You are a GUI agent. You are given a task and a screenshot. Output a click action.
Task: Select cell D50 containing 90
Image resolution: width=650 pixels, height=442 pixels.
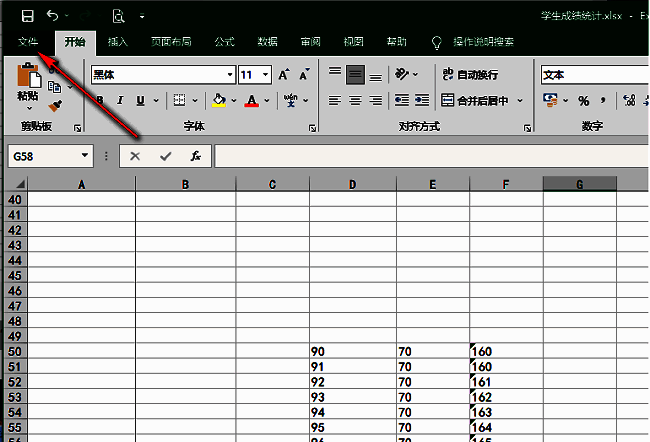coord(352,352)
